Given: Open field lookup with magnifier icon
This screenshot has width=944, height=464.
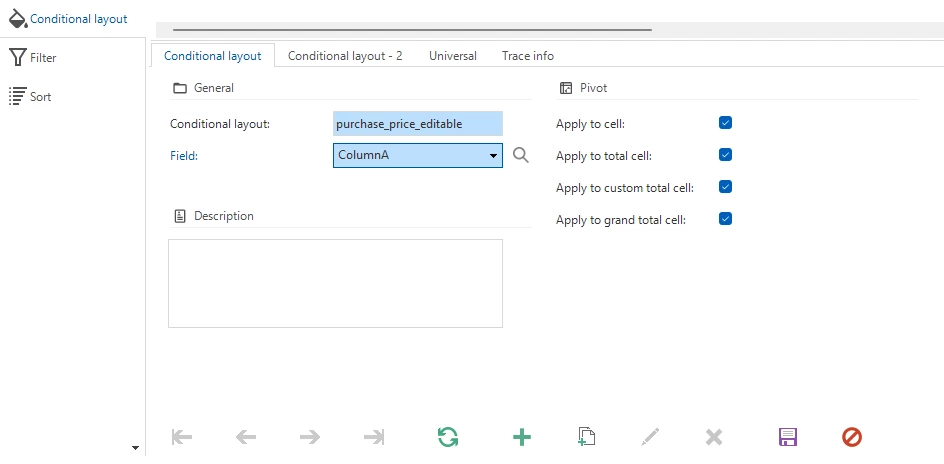Looking at the screenshot, I should tap(520, 155).
